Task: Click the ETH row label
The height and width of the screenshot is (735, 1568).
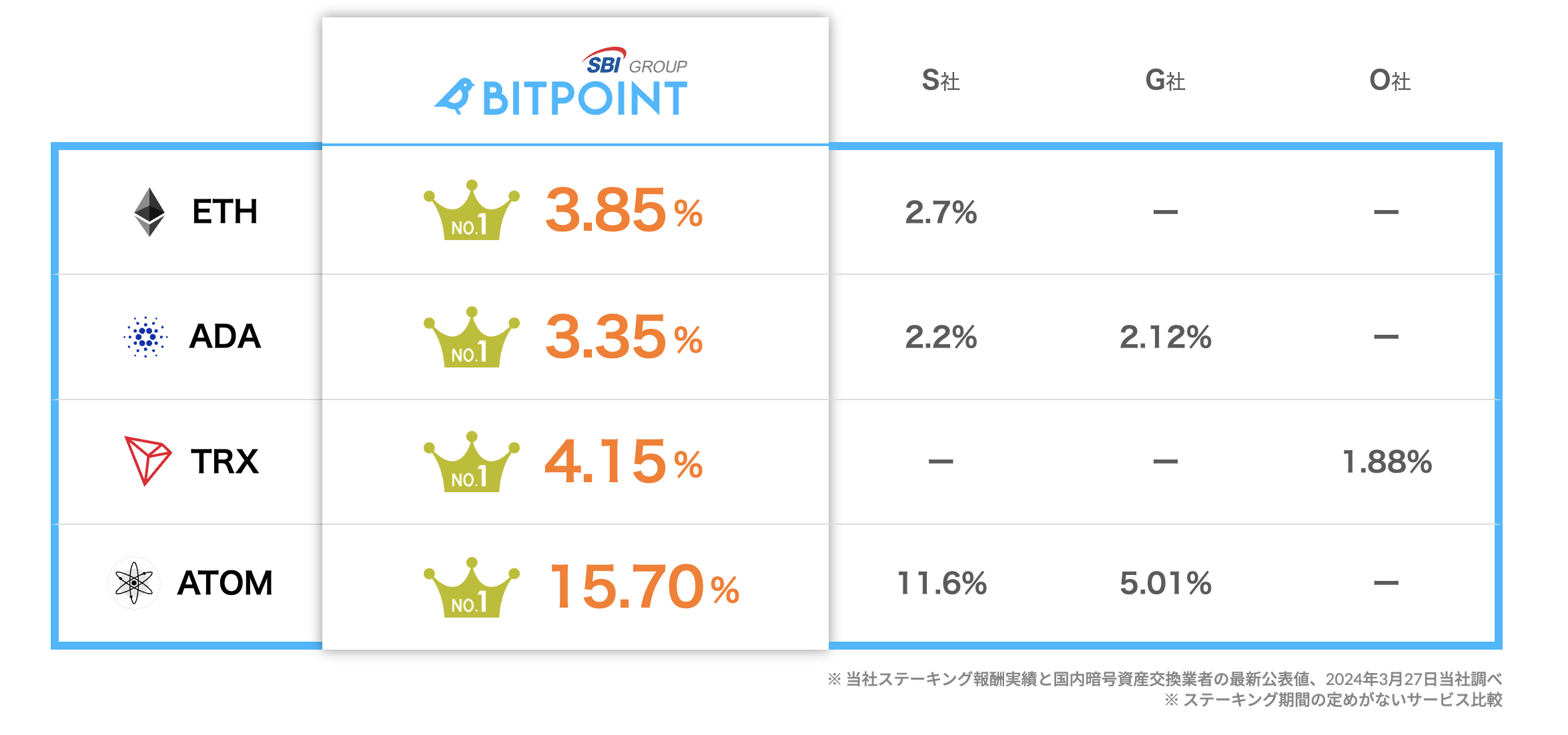Action: [225, 212]
